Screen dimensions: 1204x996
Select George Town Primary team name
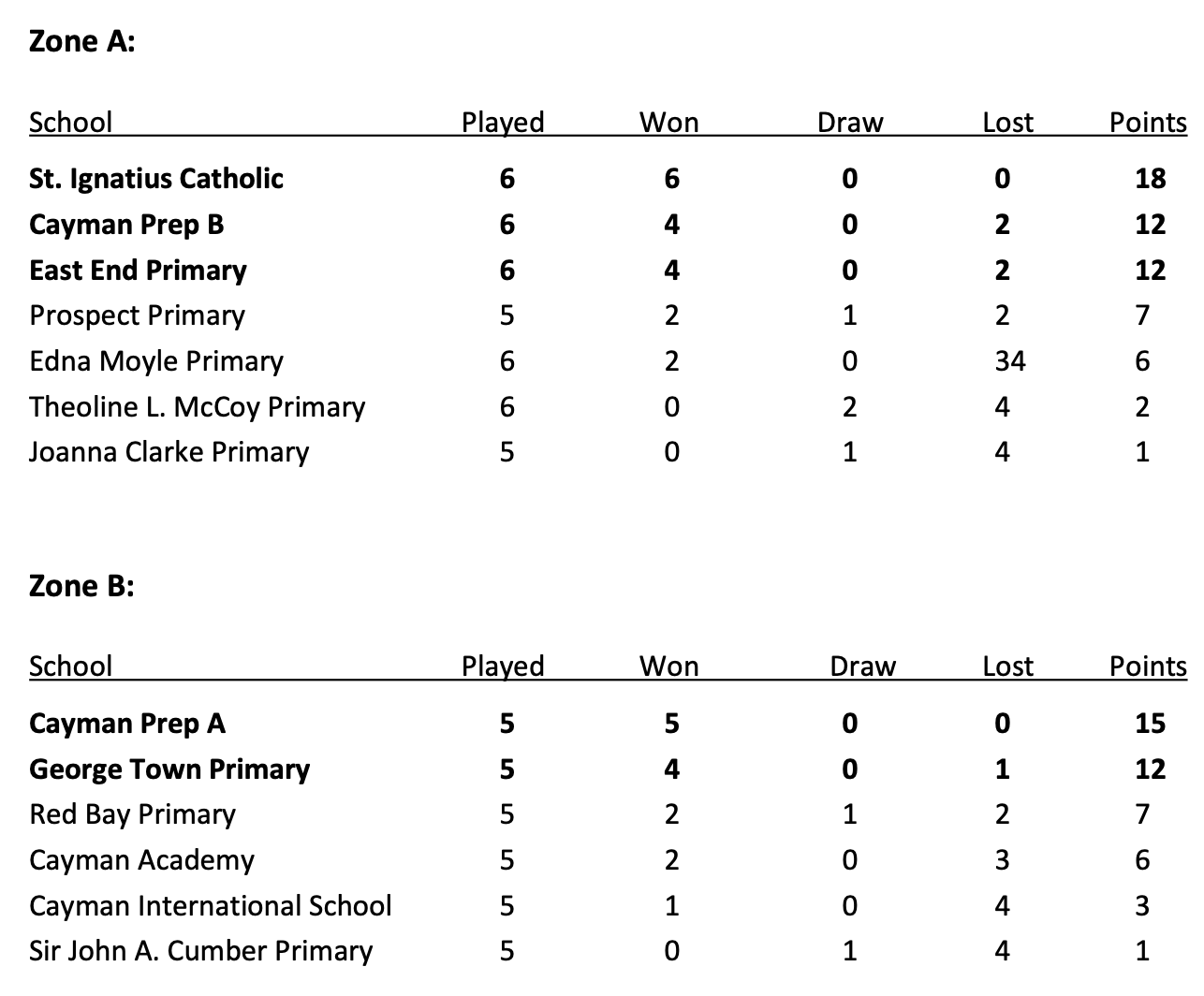point(169,769)
